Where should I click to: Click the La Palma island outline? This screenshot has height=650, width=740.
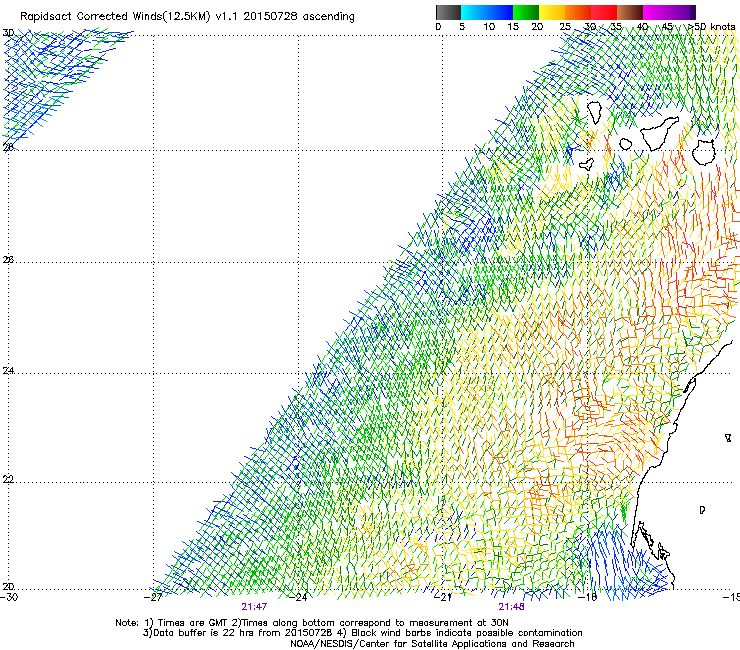(594, 112)
